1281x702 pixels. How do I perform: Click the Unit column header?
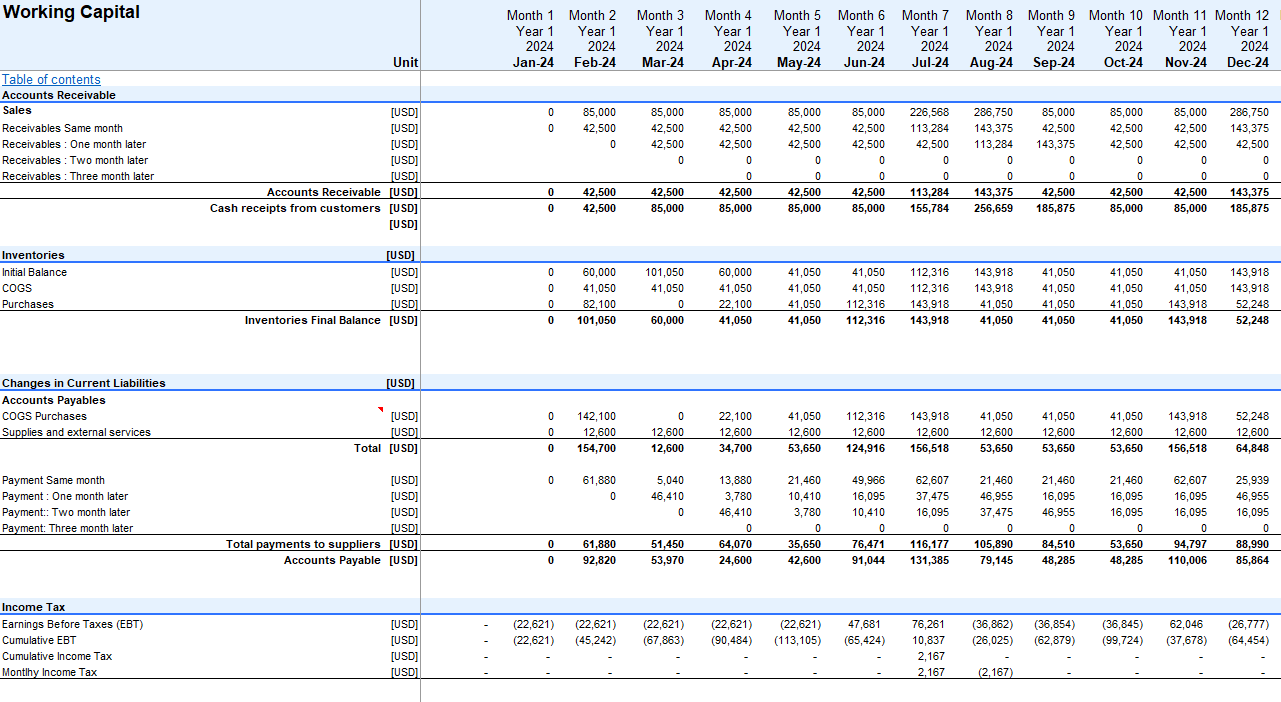point(405,62)
